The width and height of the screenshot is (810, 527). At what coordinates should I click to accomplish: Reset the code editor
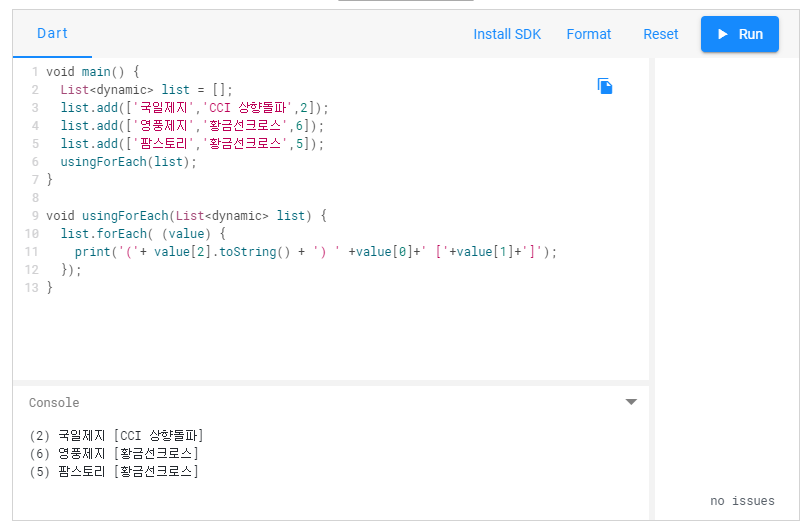[660, 34]
